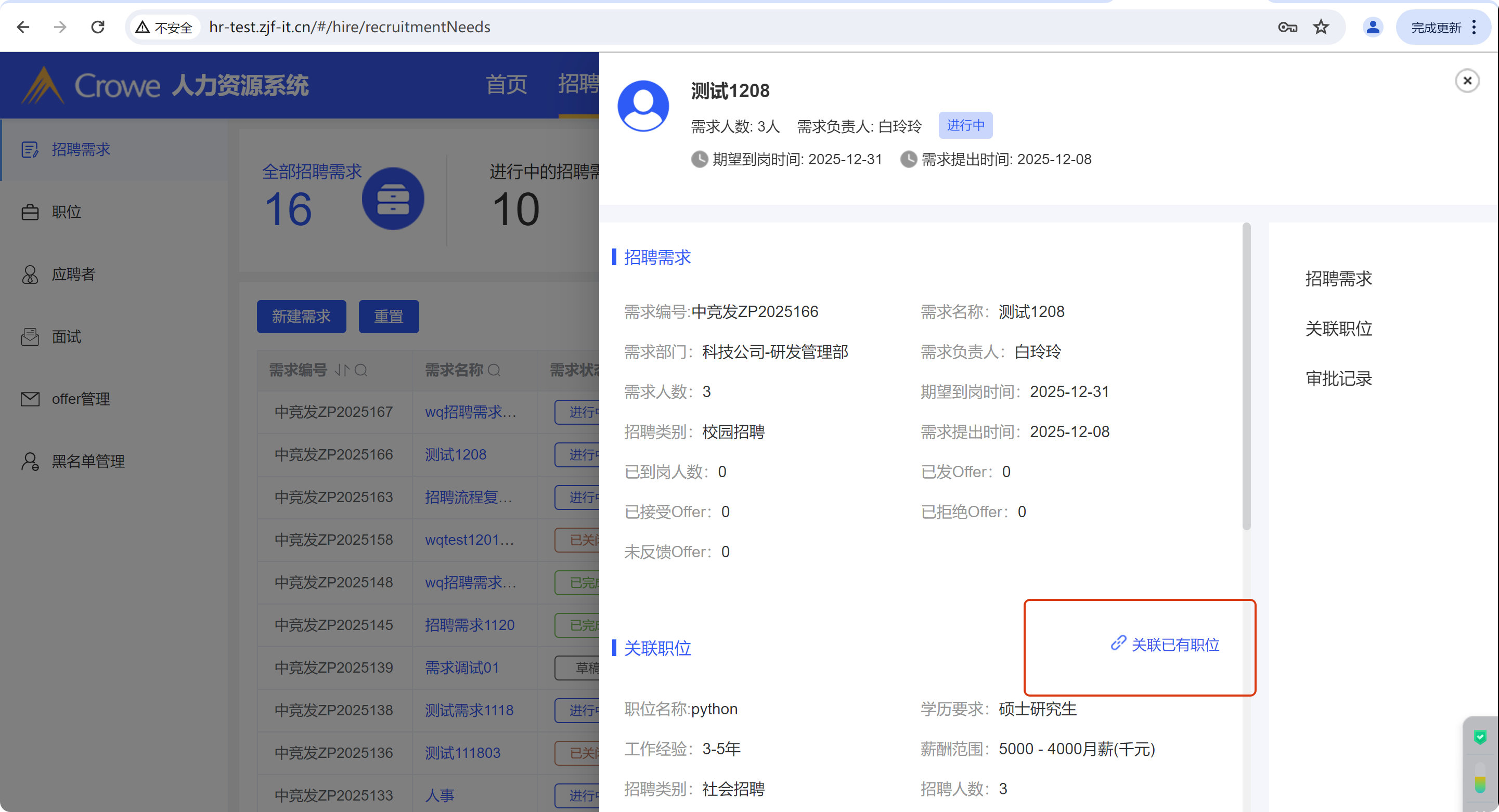Click the drawer's vertical scrollbar
1499x812 pixels.
coord(1246,378)
